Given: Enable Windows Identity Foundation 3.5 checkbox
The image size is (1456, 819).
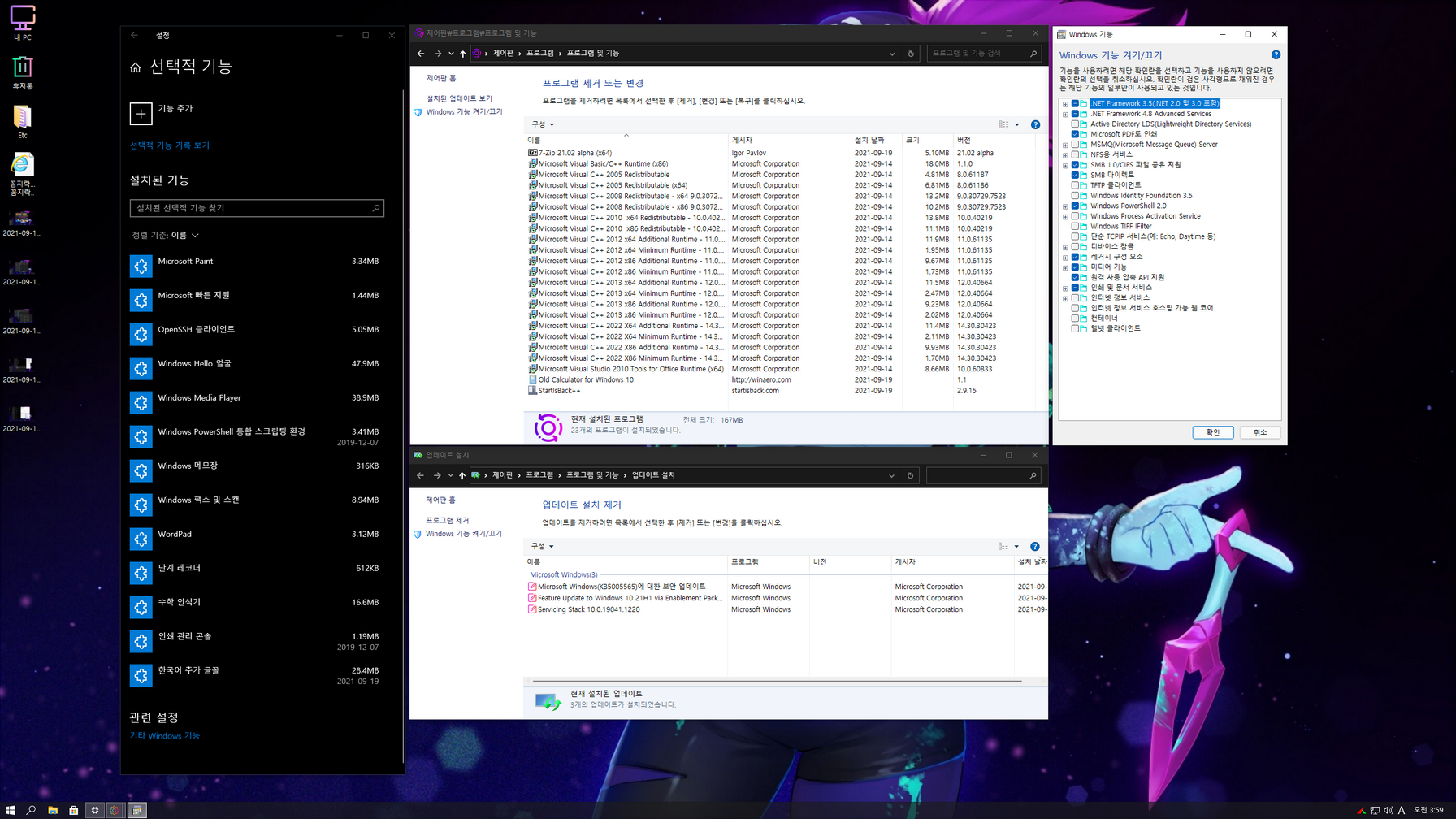Looking at the screenshot, I should (1075, 196).
